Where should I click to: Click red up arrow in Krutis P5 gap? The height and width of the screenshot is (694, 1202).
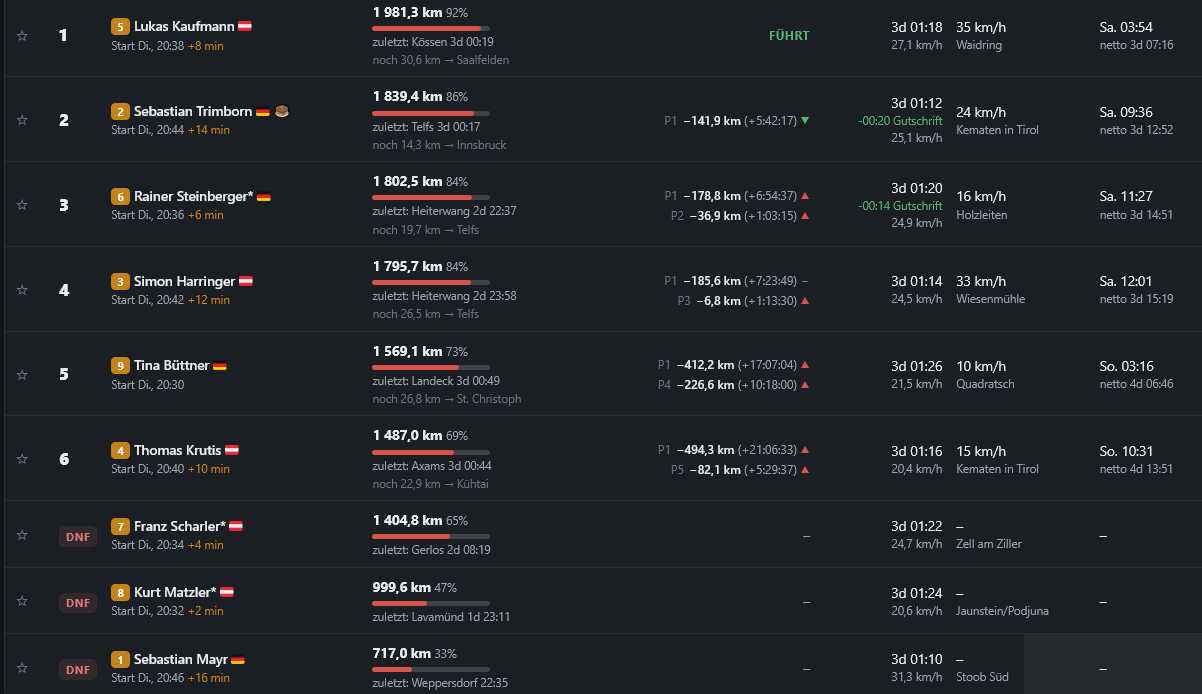[805, 470]
